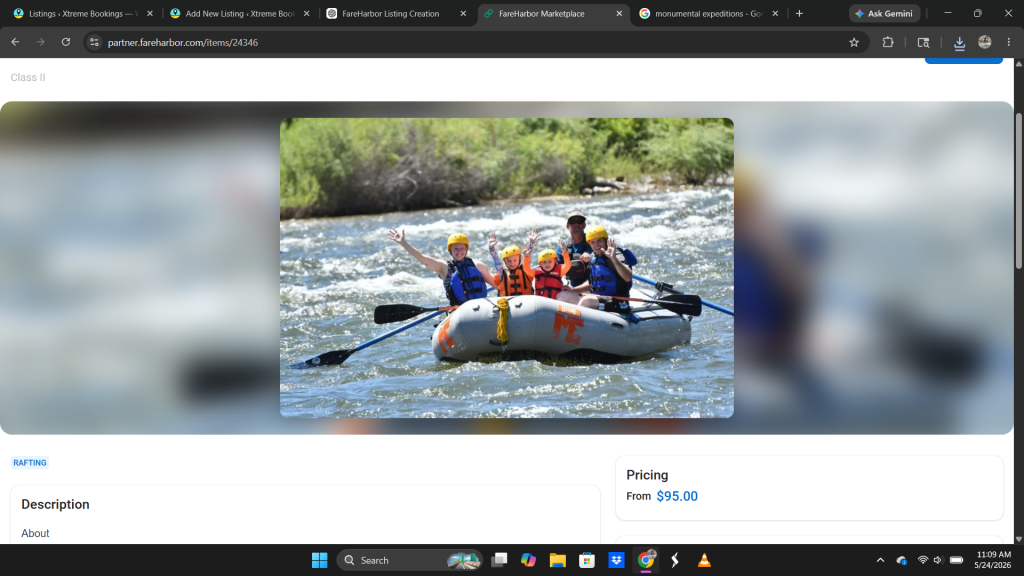The height and width of the screenshot is (576, 1024).
Task: Click the Description heading
Action: pyautogui.click(x=56, y=504)
